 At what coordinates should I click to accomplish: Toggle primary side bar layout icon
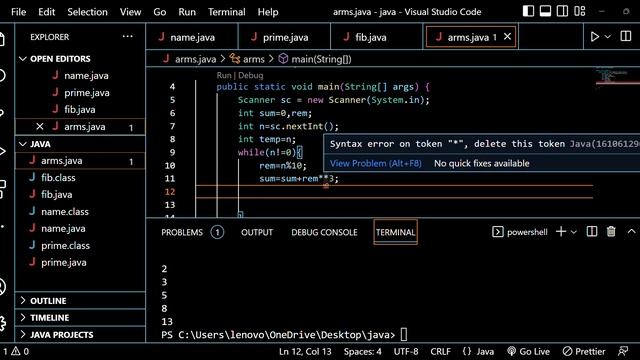click(x=528, y=11)
